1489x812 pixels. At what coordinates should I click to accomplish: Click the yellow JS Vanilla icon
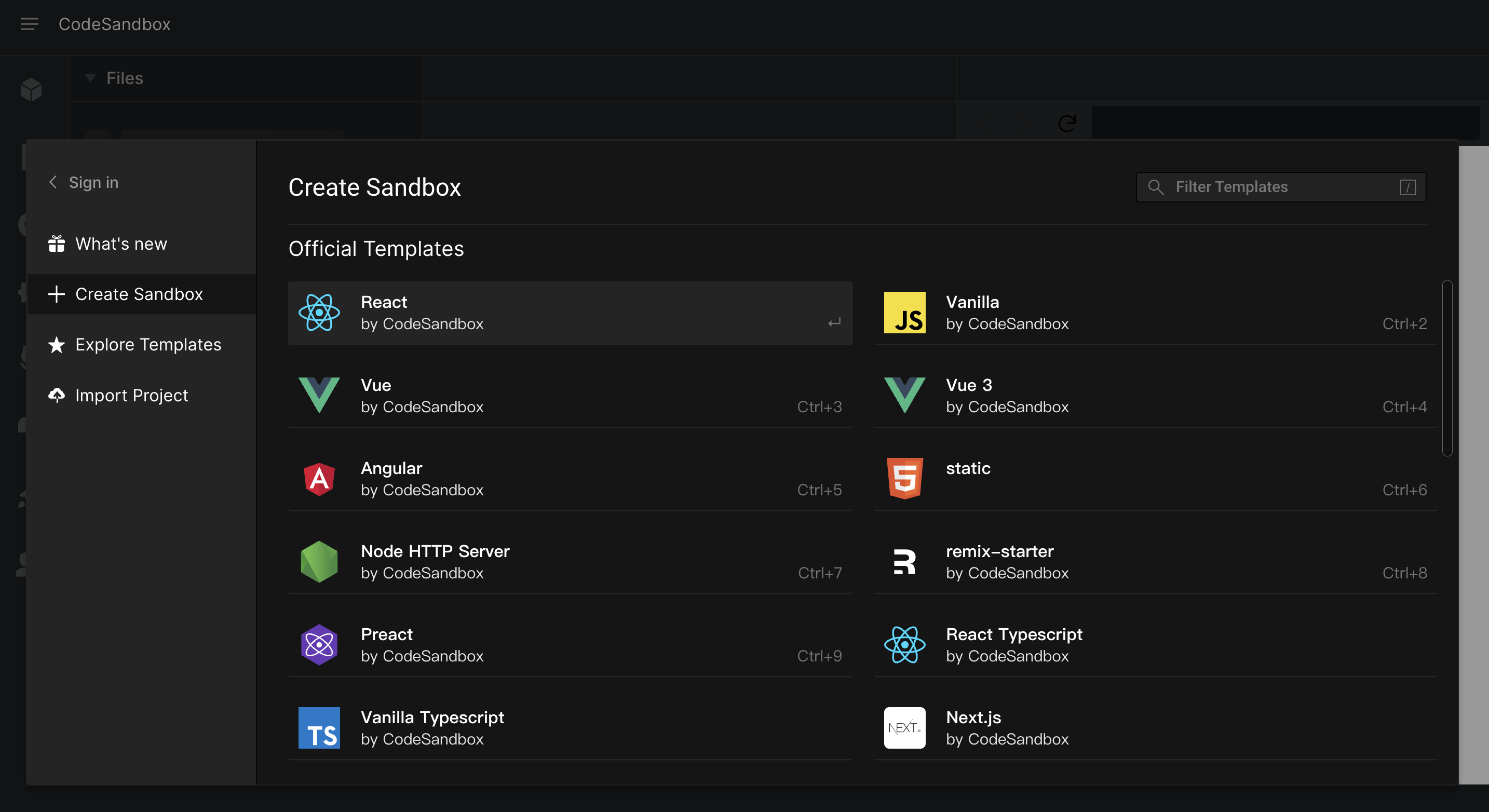coord(904,313)
